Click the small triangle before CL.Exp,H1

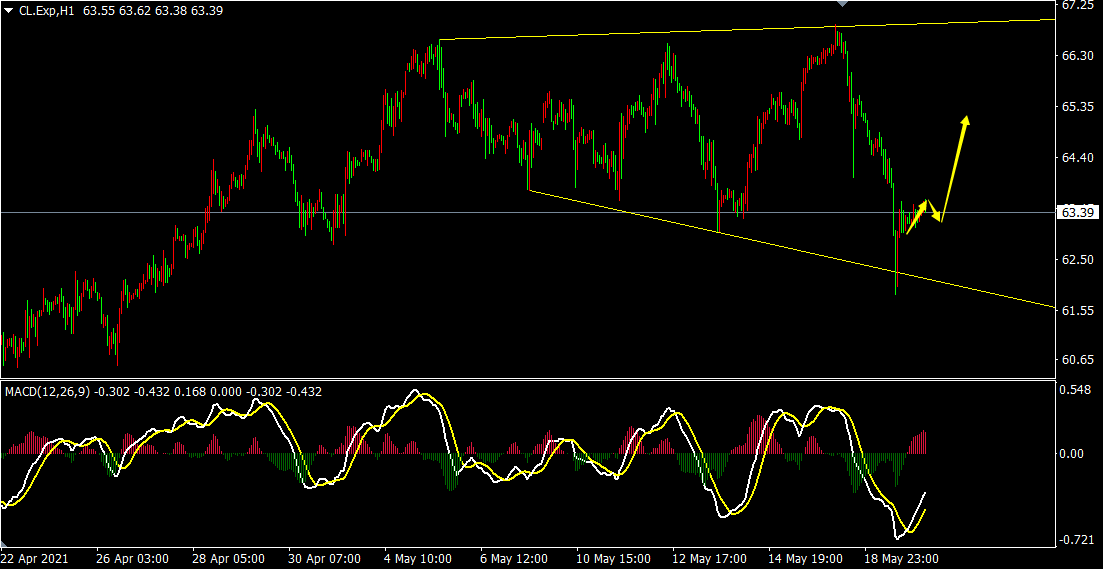pos(9,11)
